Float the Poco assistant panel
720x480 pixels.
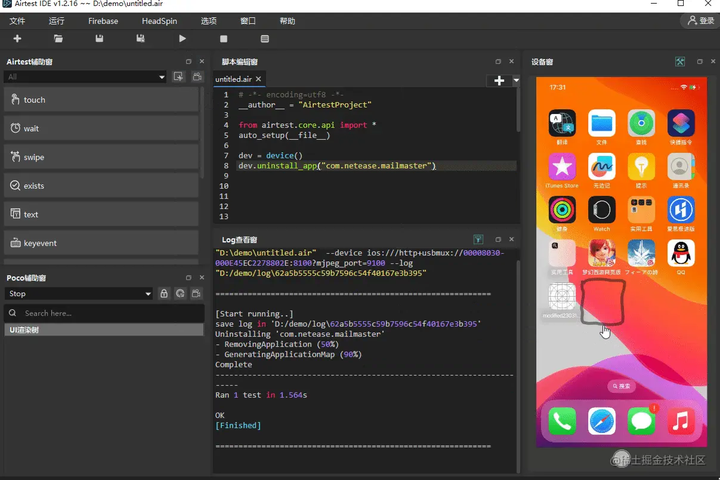tap(188, 278)
